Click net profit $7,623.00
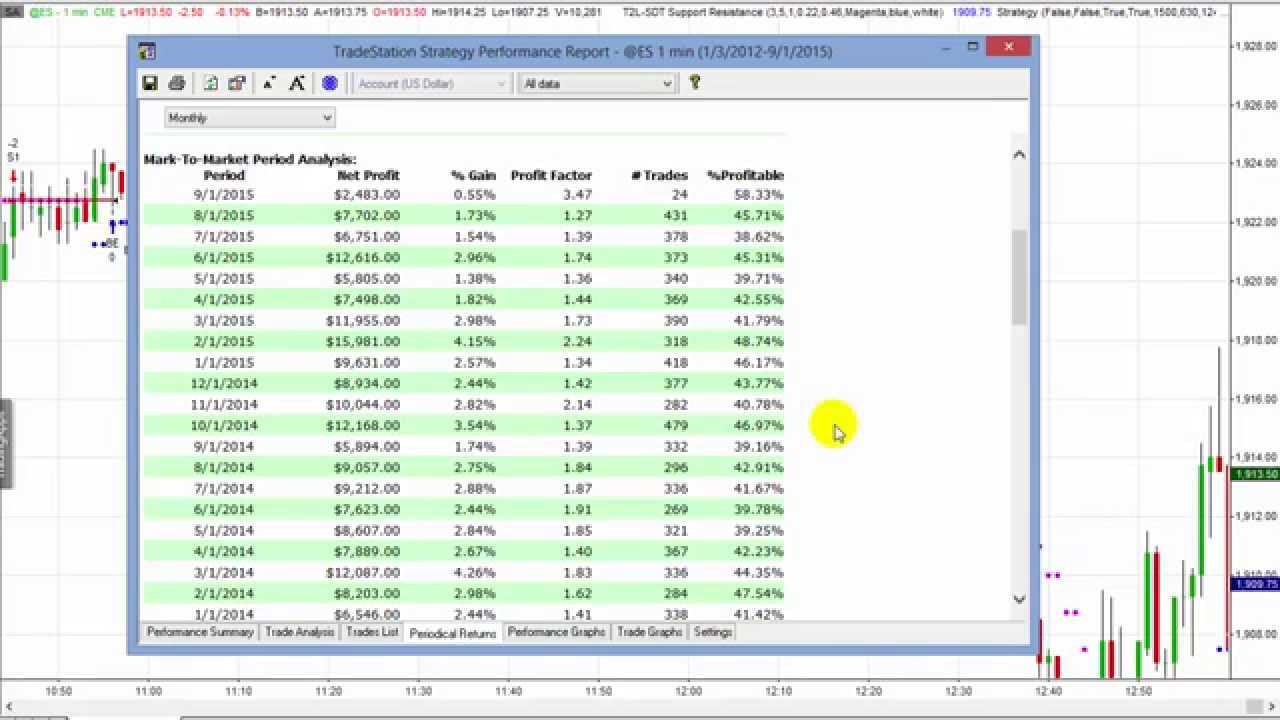 coord(367,510)
